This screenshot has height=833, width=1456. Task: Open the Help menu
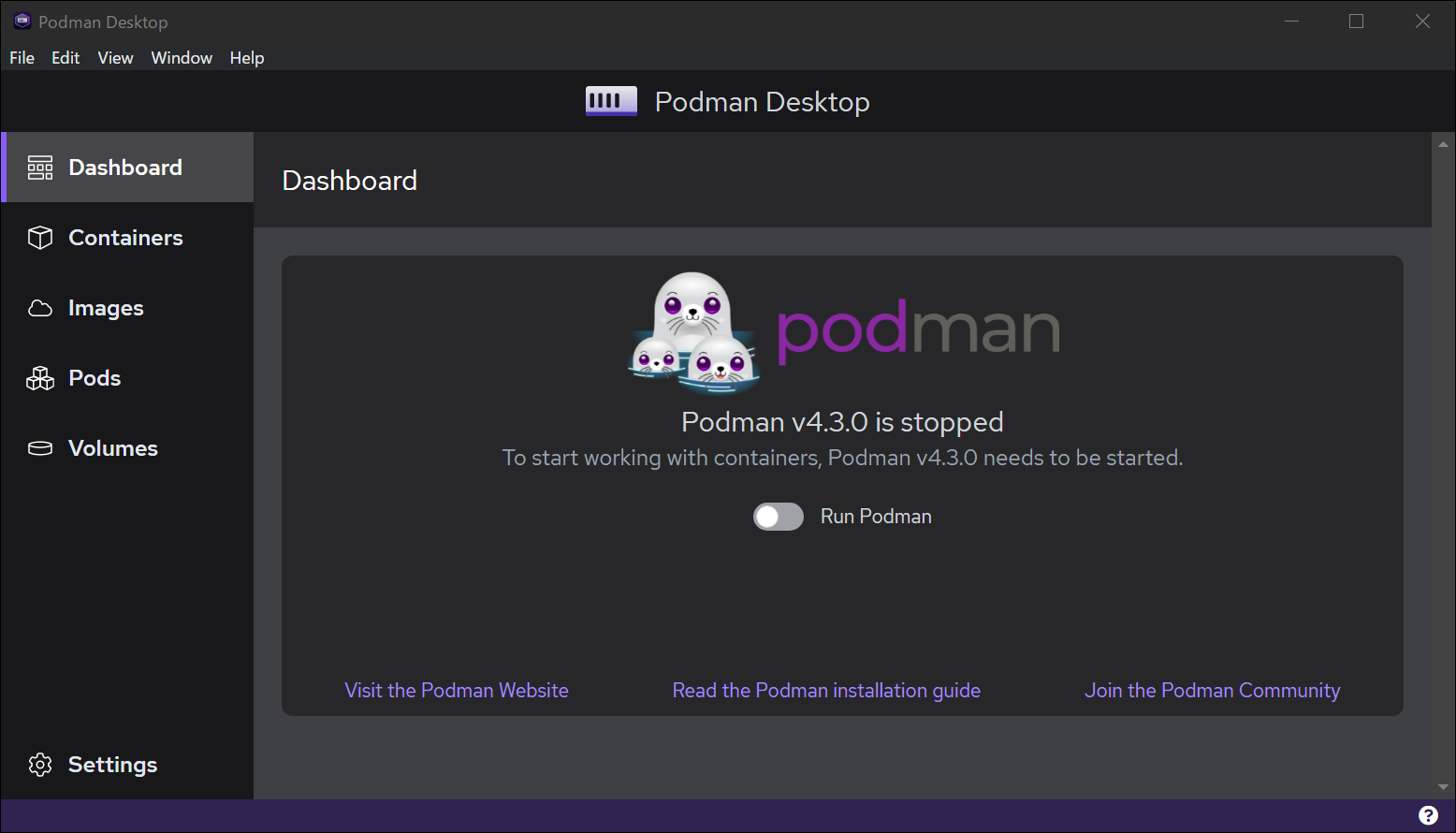[247, 58]
